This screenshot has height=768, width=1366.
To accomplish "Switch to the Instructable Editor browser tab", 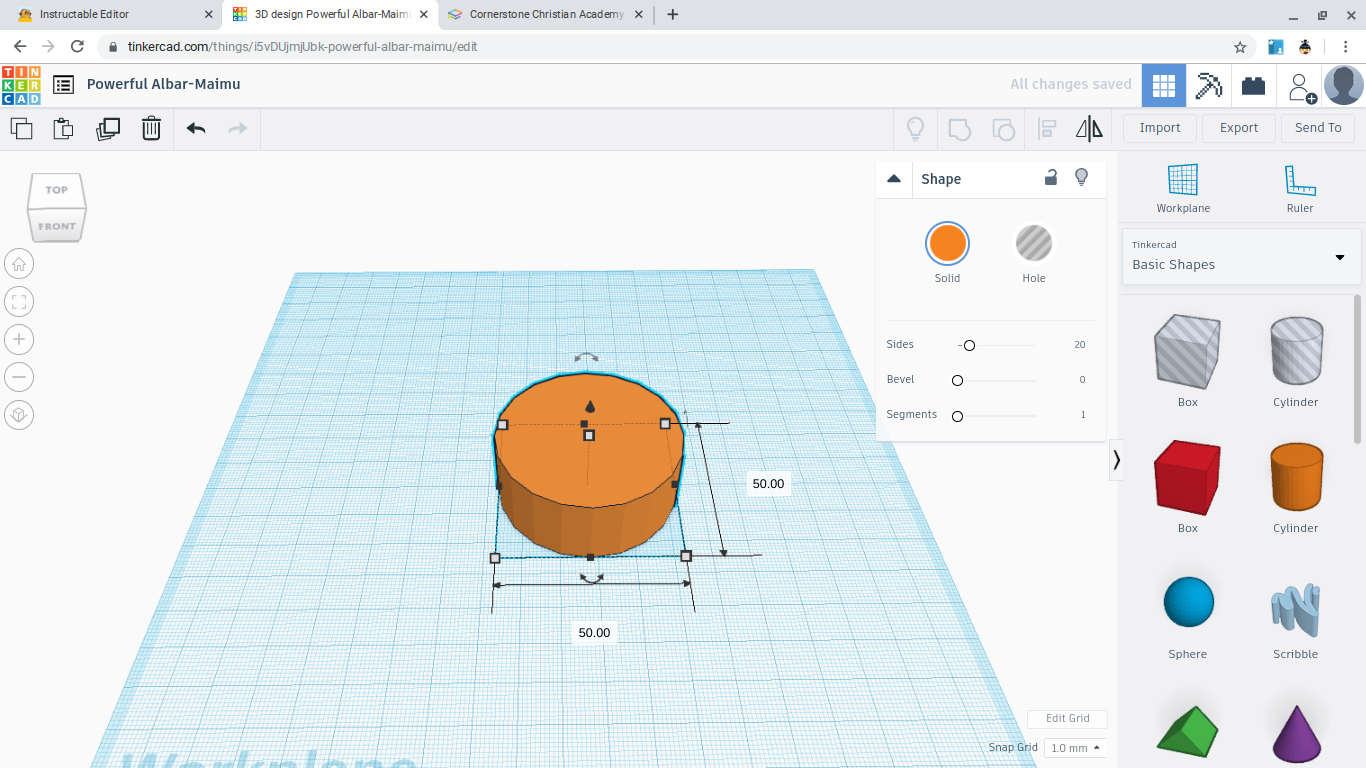I will pos(110,14).
